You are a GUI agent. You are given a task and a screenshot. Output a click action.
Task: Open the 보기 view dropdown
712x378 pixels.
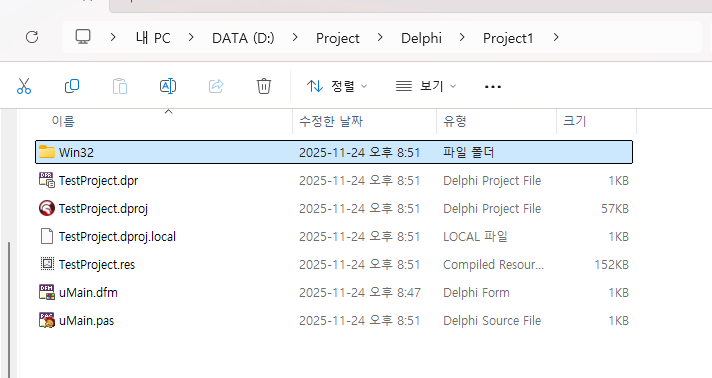pos(426,86)
